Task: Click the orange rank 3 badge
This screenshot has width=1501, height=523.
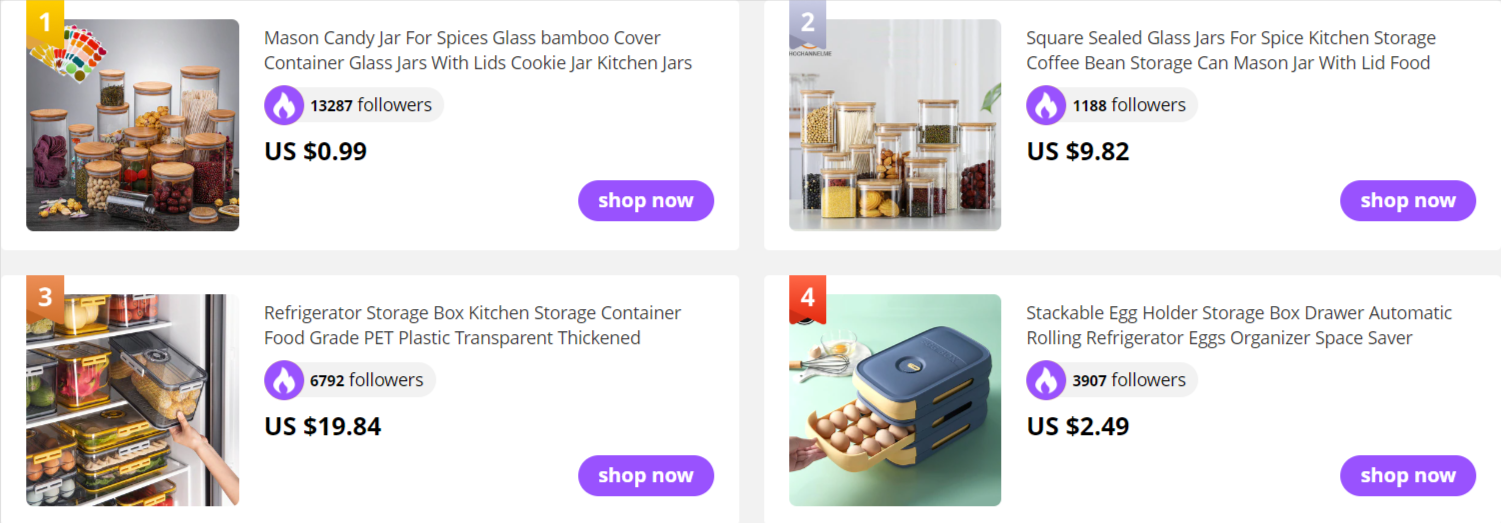Action: pyautogui.click(x=45, y=299)
